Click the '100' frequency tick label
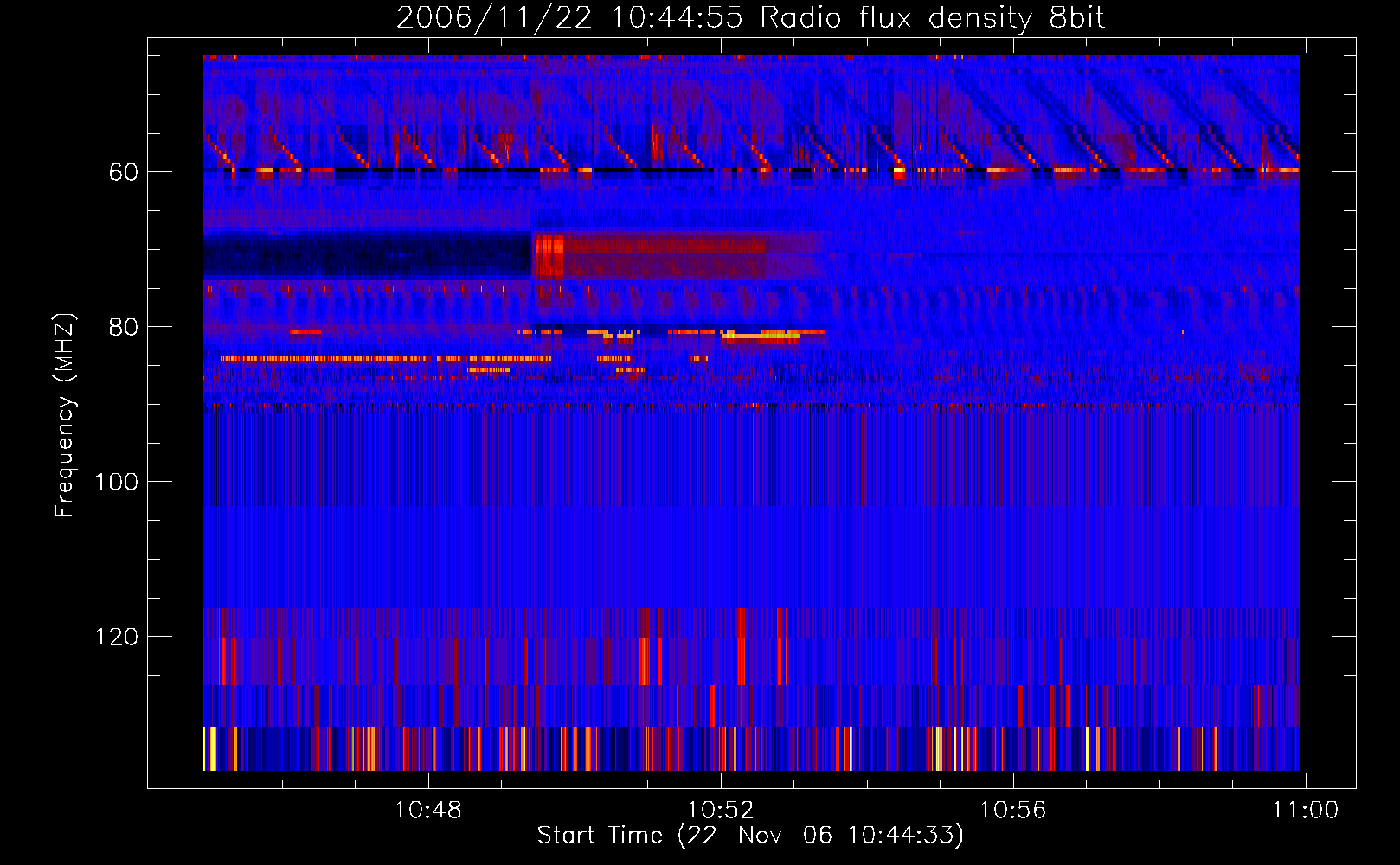The image size is (1400, 865). [x=117, y=482]
